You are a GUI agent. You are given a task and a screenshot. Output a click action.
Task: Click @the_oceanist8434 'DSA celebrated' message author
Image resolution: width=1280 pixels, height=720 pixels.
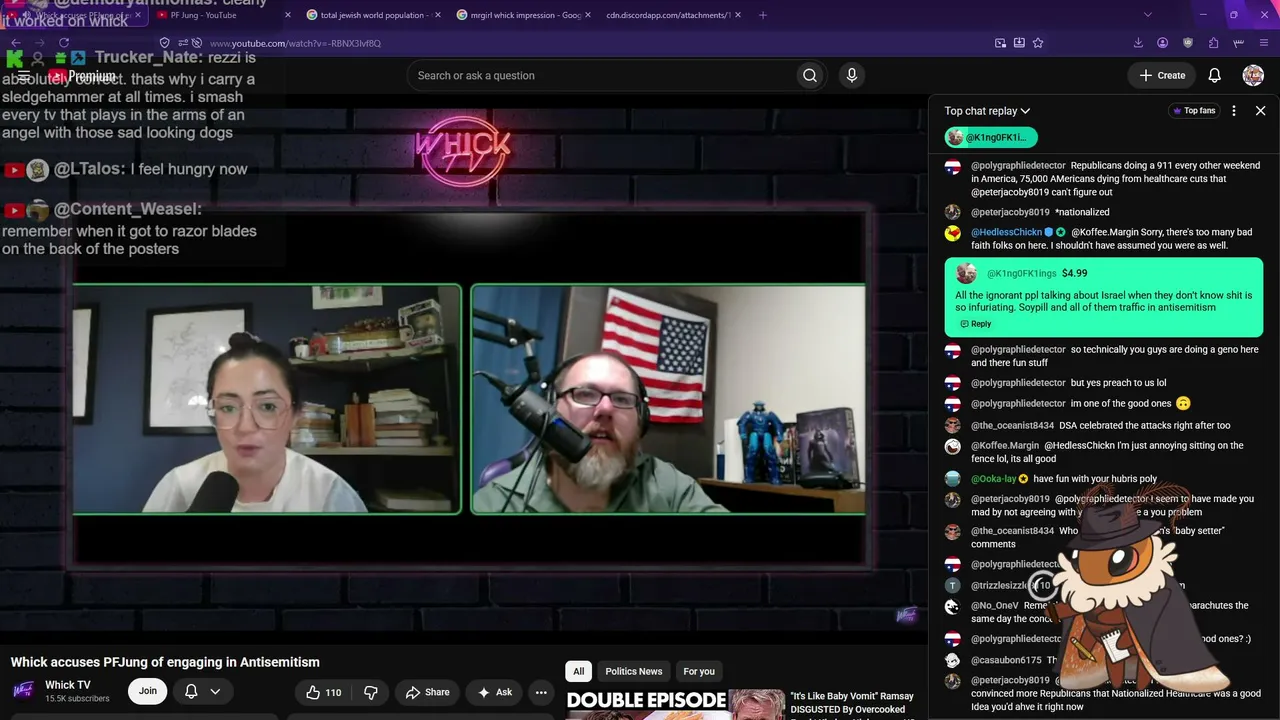click(x=1012, y=426)
